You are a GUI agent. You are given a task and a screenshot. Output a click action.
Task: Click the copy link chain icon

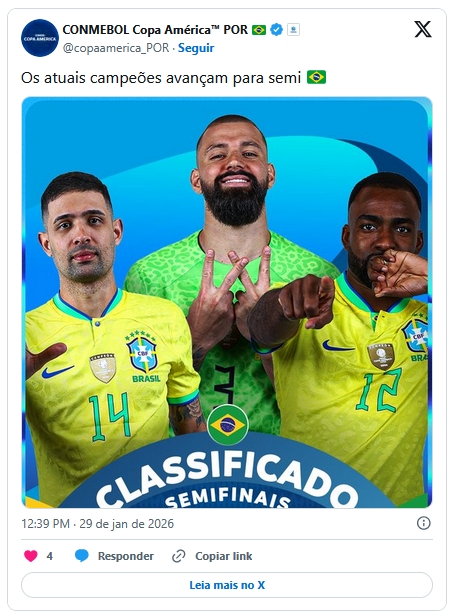[178, 556]
